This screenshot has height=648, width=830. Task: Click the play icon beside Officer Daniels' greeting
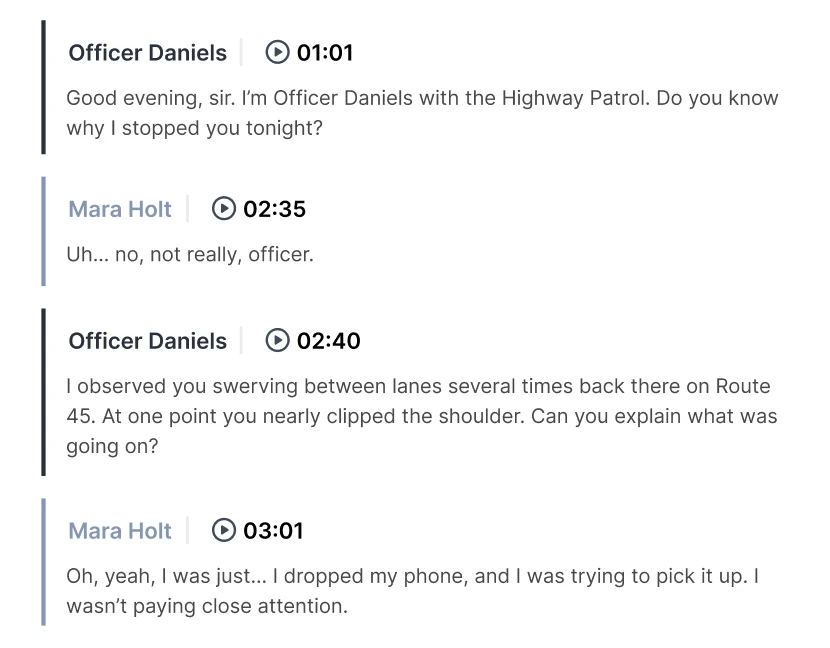(277, 52)
